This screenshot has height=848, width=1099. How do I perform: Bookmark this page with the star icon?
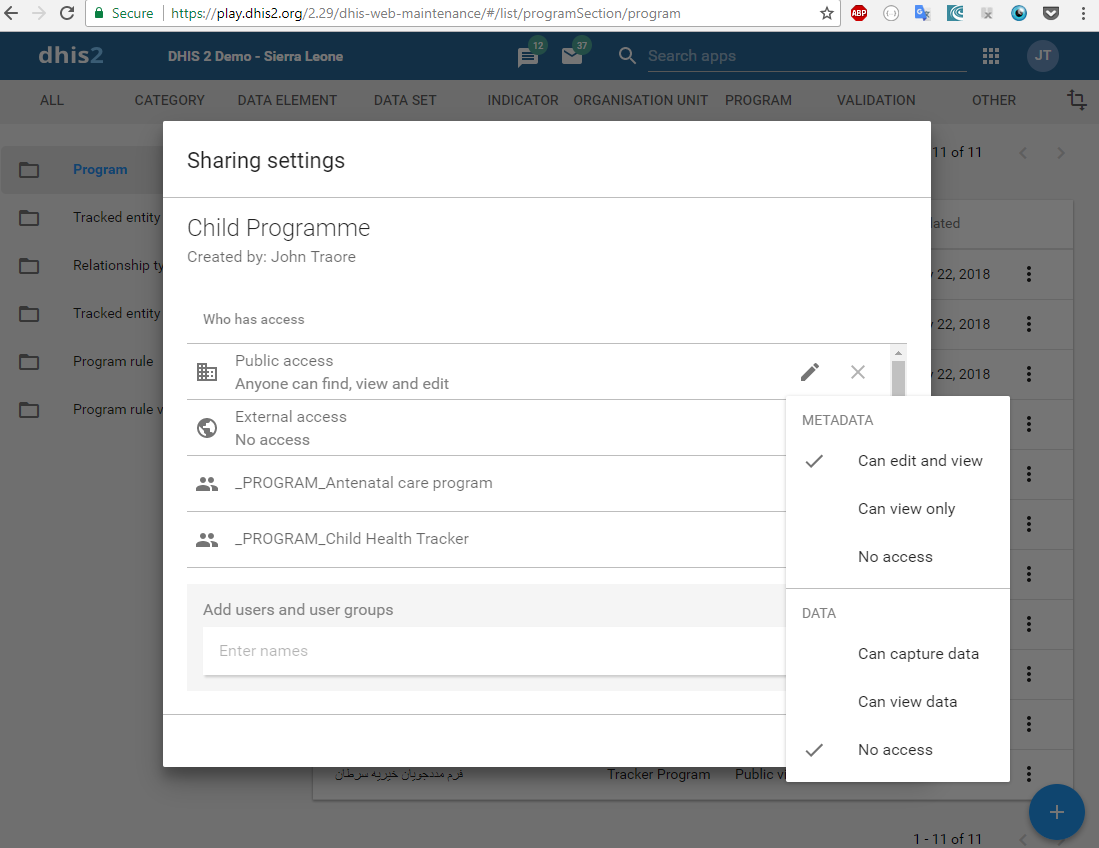826,14
